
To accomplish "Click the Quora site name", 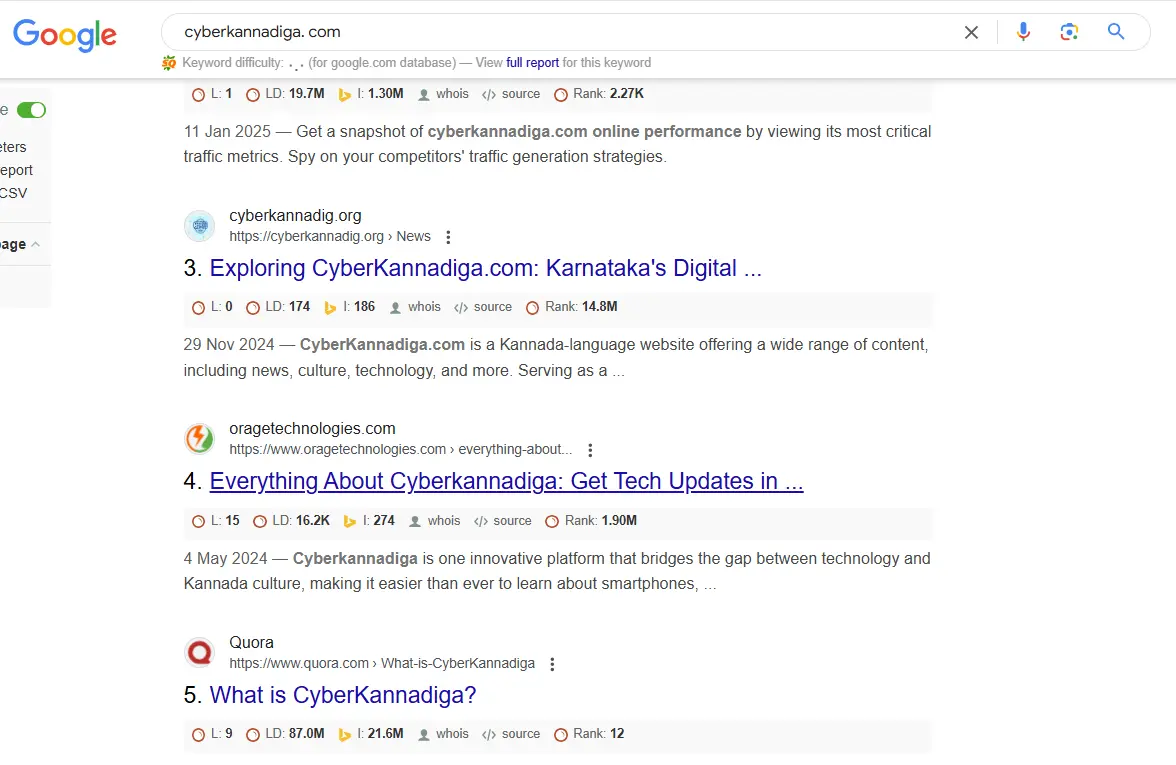I will tap(251, 642).
